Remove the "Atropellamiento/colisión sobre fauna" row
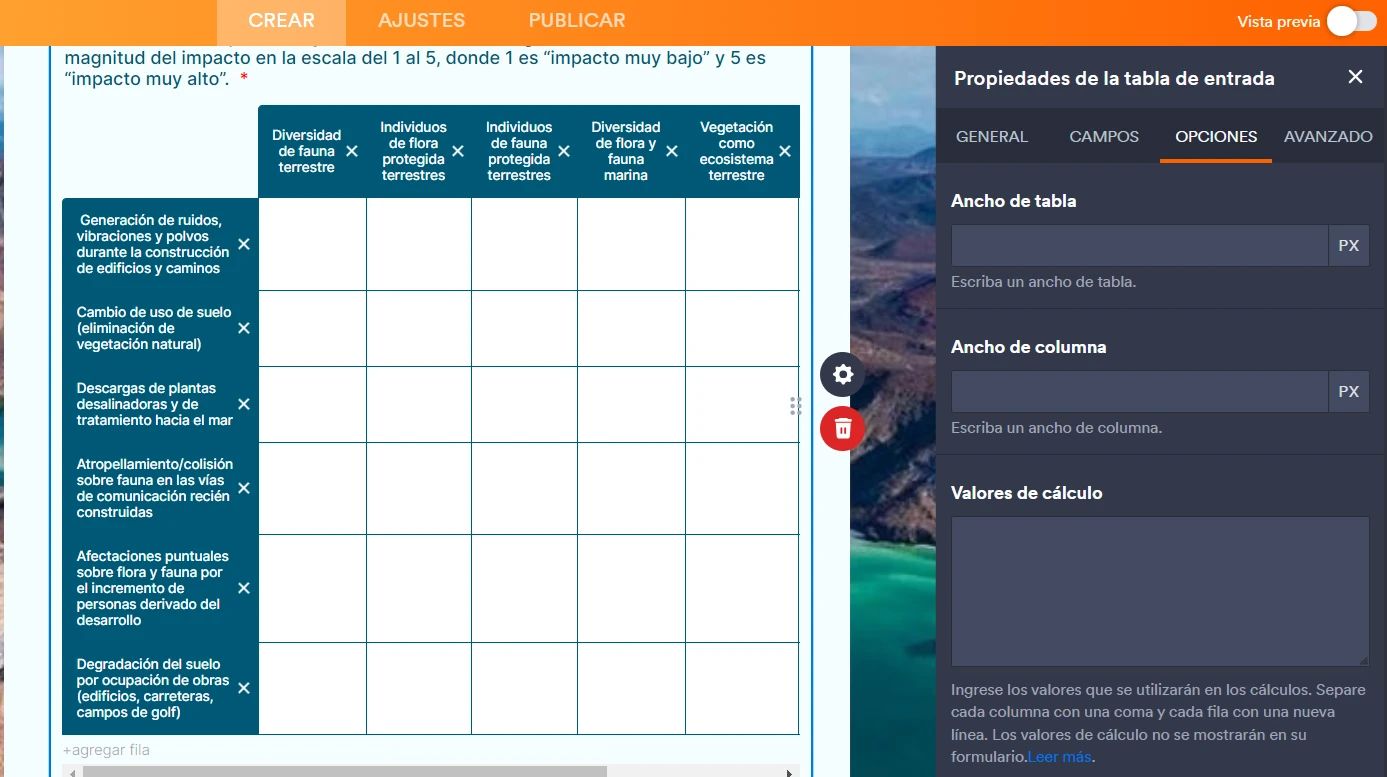Screen dimensions: 1387x777 pyautogui.click(x=243, y=488)
